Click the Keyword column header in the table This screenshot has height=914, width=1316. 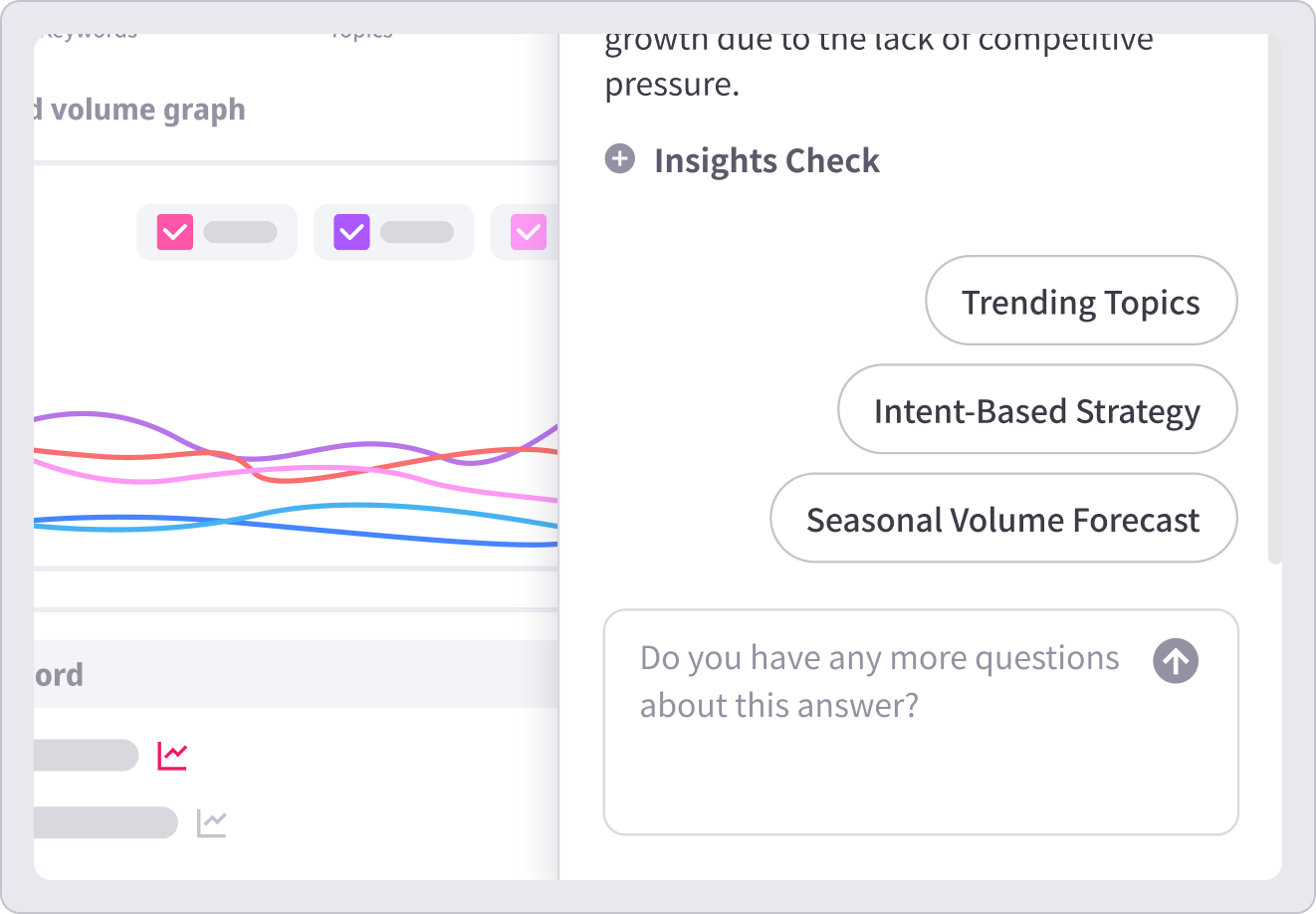click(x=60, y=675)
